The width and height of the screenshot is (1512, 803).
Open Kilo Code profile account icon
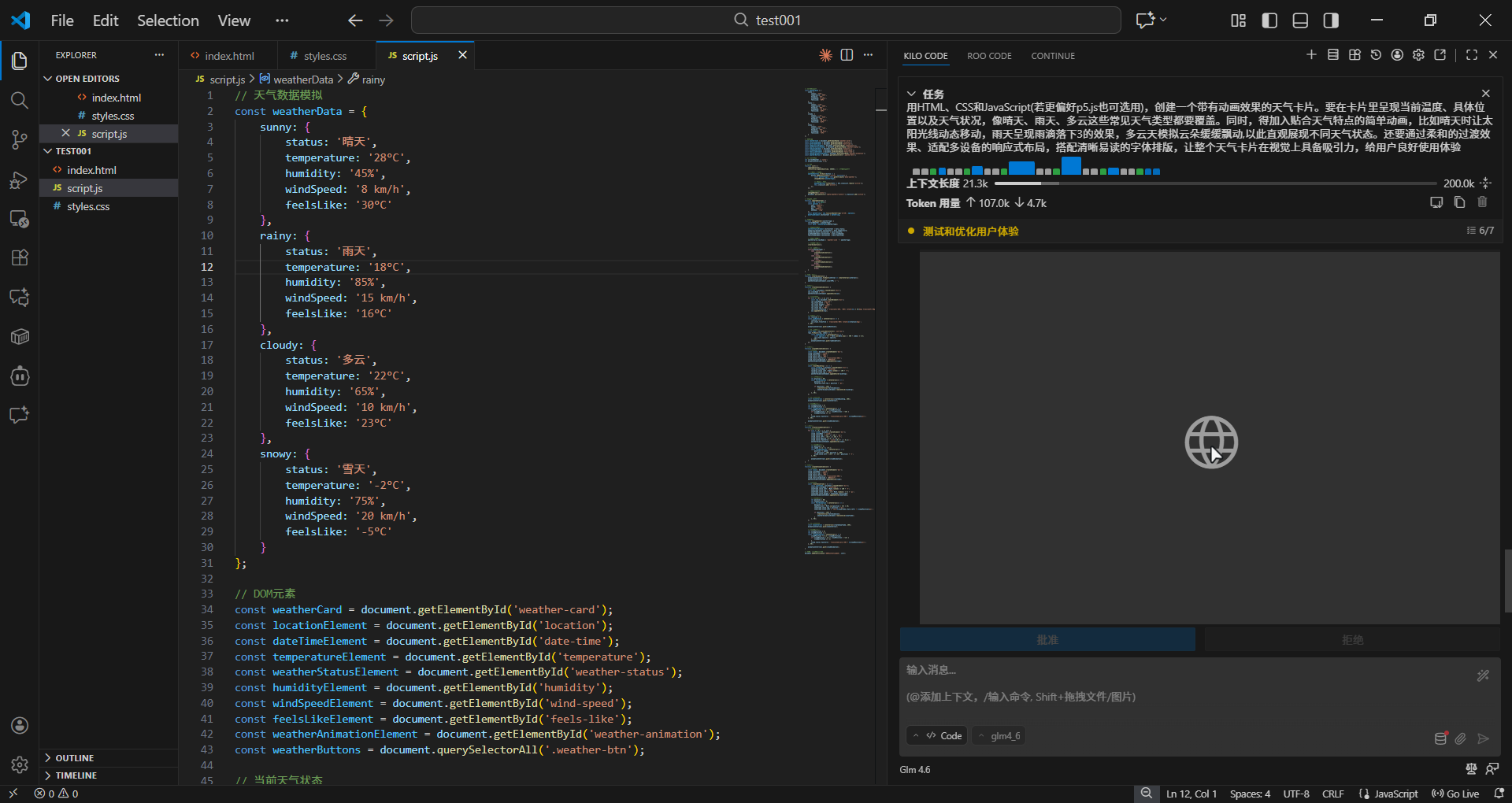1397,55
